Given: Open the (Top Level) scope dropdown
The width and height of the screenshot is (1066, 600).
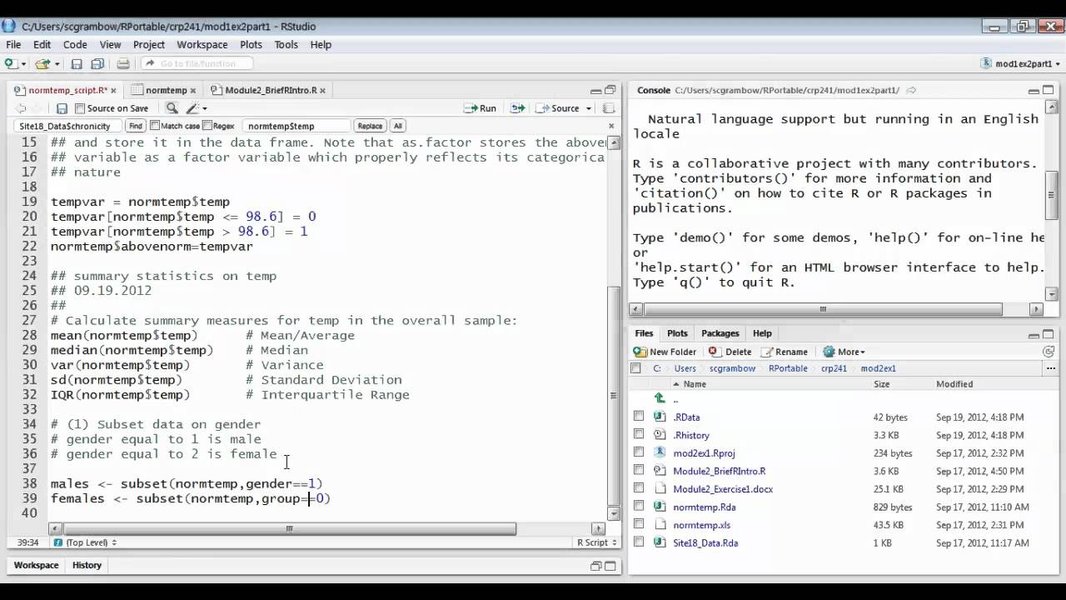Looking at the screenshot, I should pos(86,542).
